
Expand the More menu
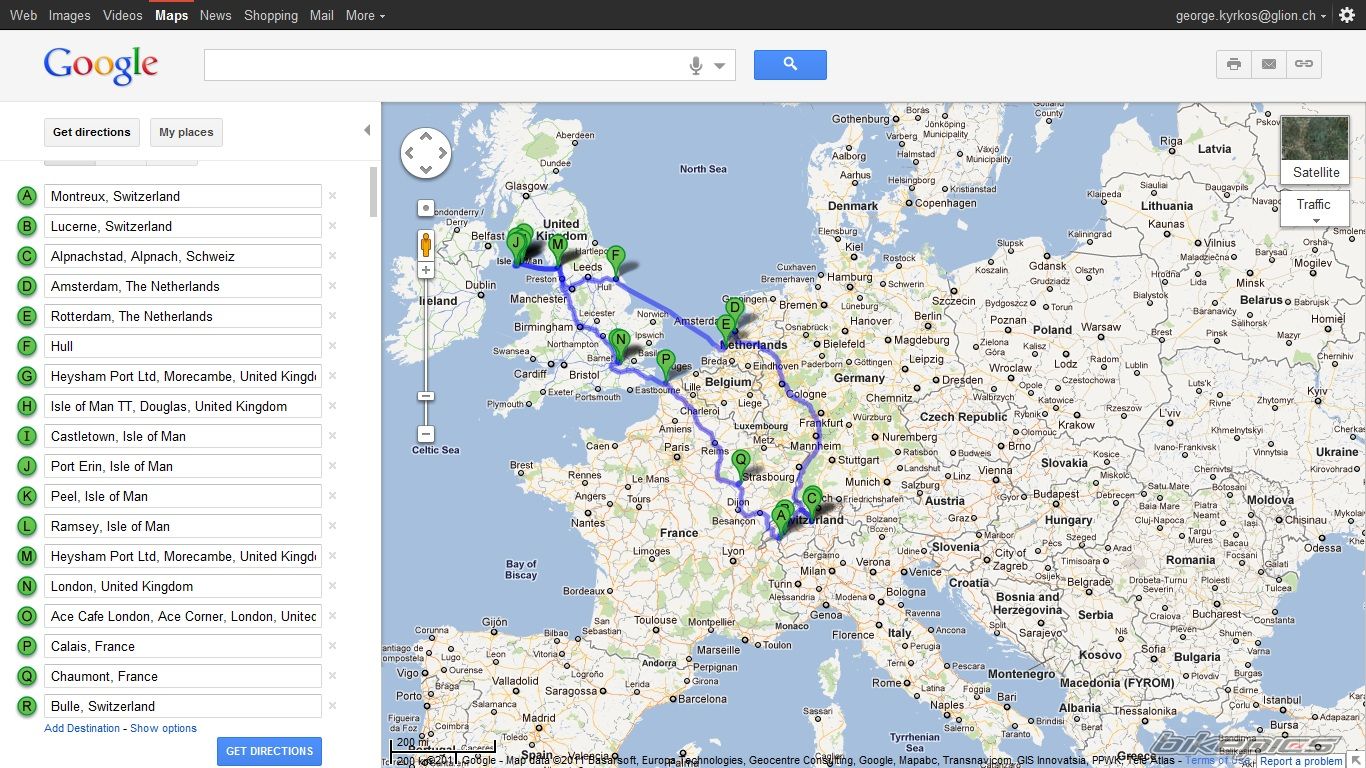(365, 15)
